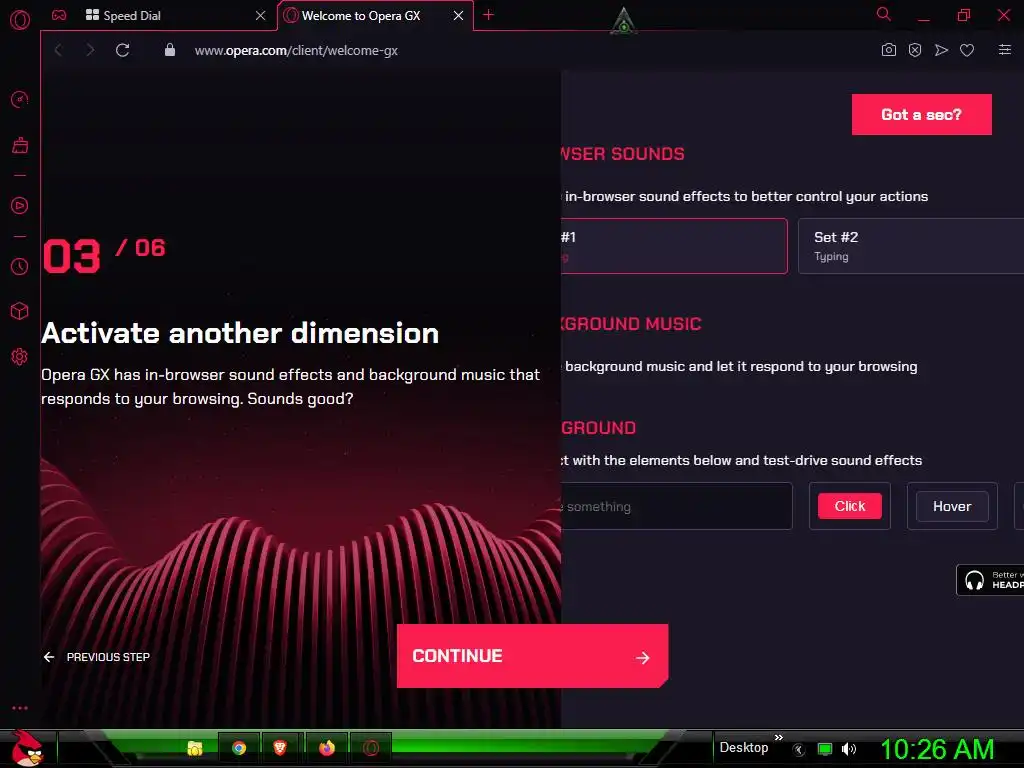Open the Opera main menu logo
This screenshot has width=1024, height=768.
[20, 20]
